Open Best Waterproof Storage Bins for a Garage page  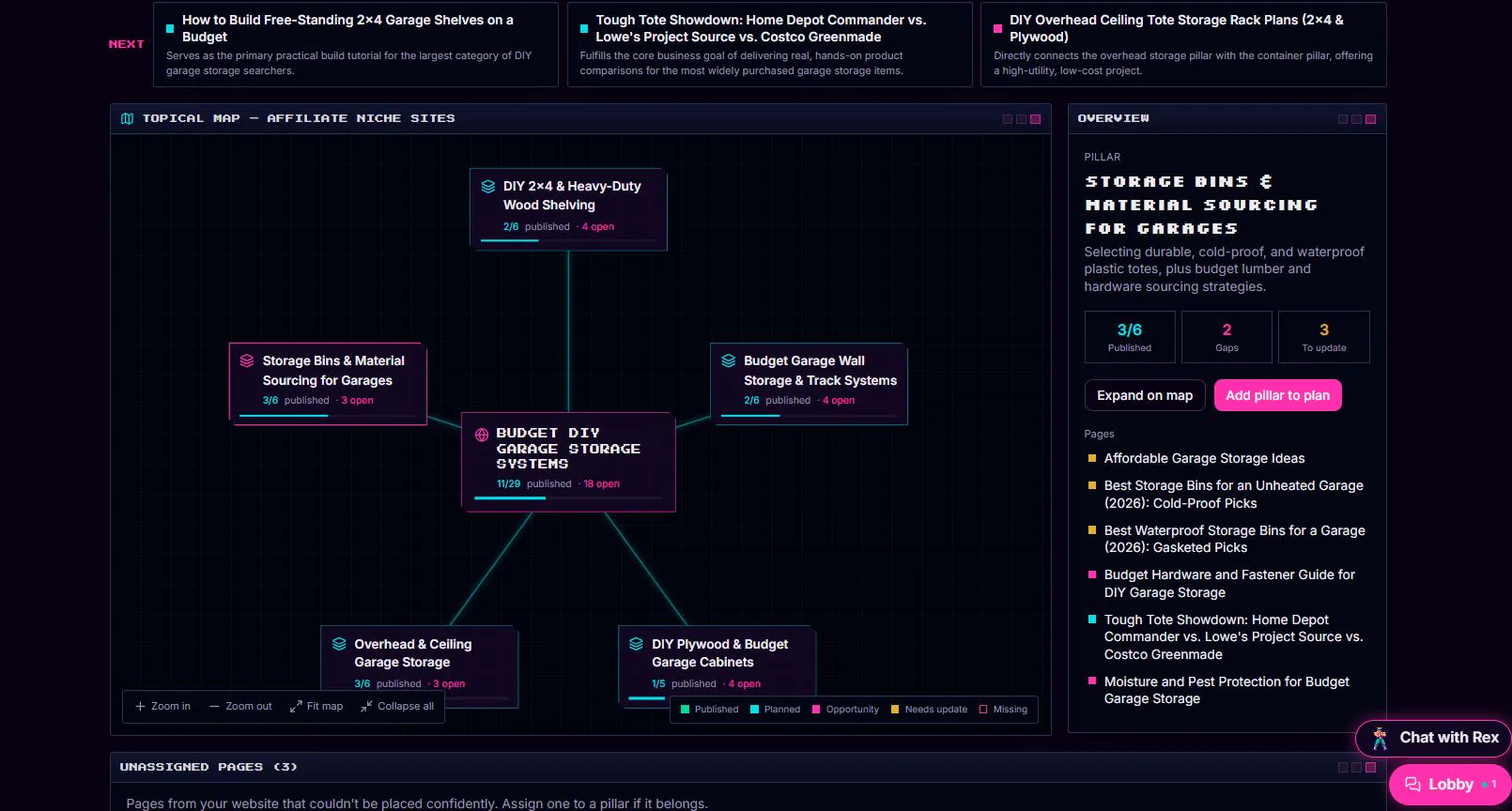point(1235,539)
